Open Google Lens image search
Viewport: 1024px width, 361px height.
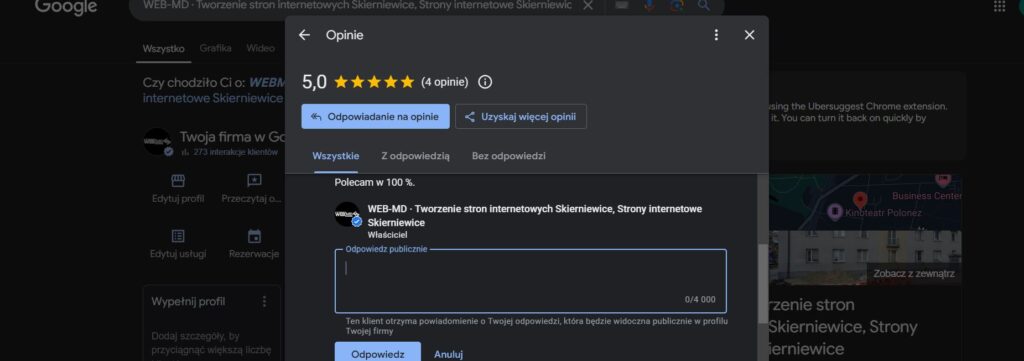click(677, 5)
